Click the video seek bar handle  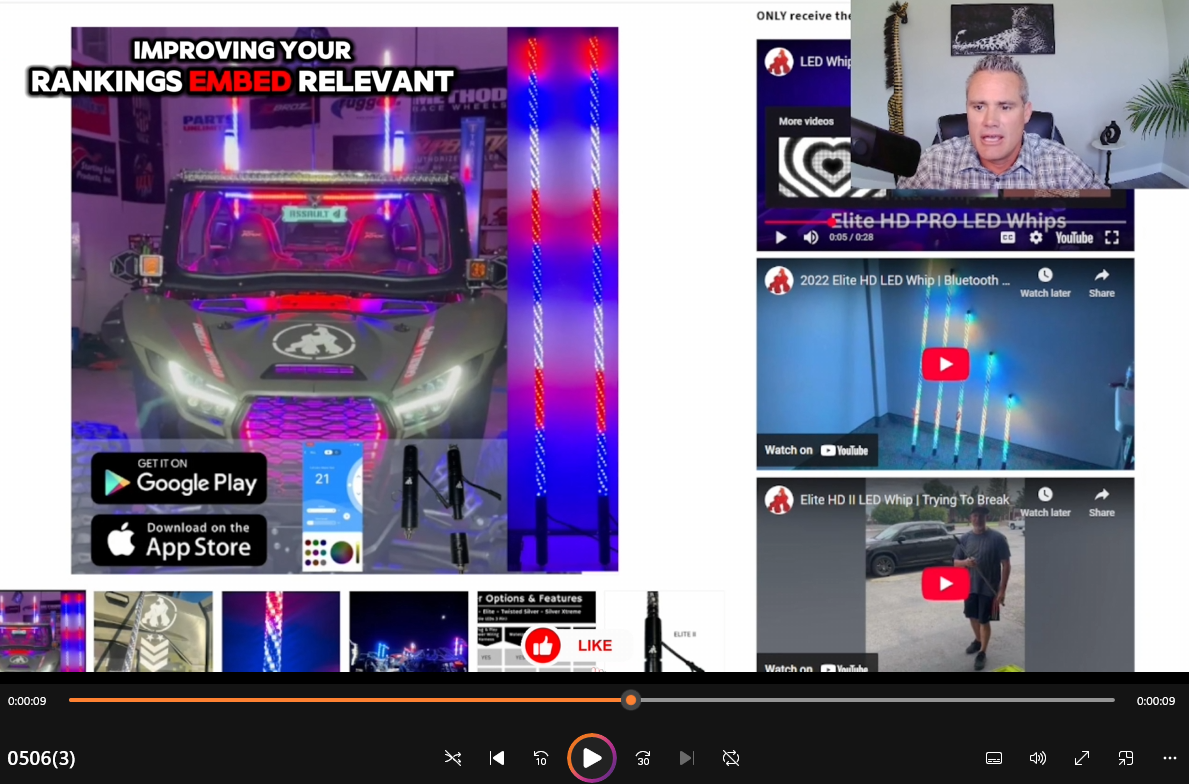630,700
